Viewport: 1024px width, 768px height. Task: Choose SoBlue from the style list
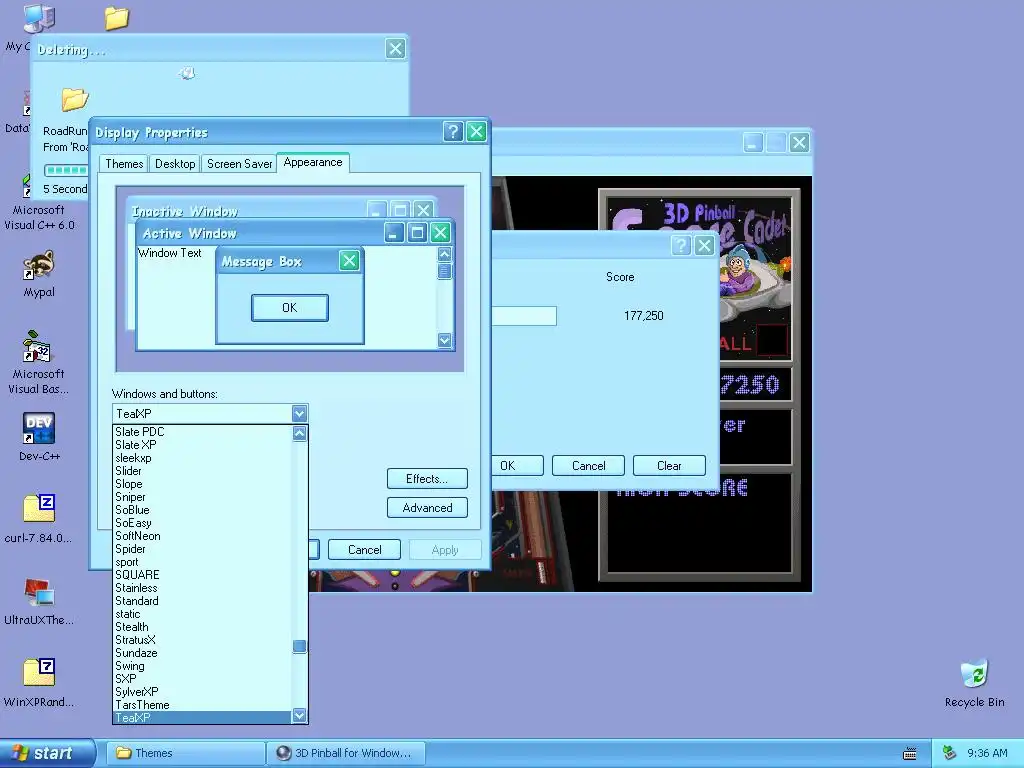tap(202, 510)
